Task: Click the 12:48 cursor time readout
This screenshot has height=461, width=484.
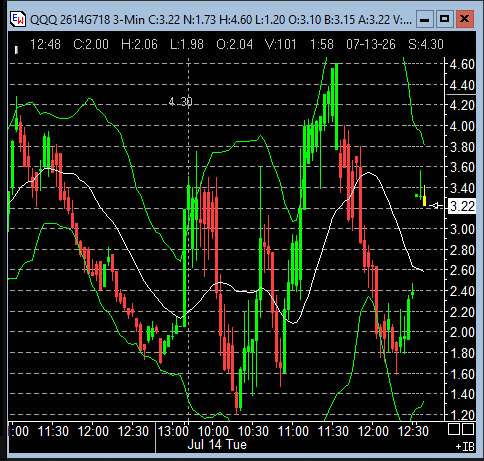Action: point(45,44)
